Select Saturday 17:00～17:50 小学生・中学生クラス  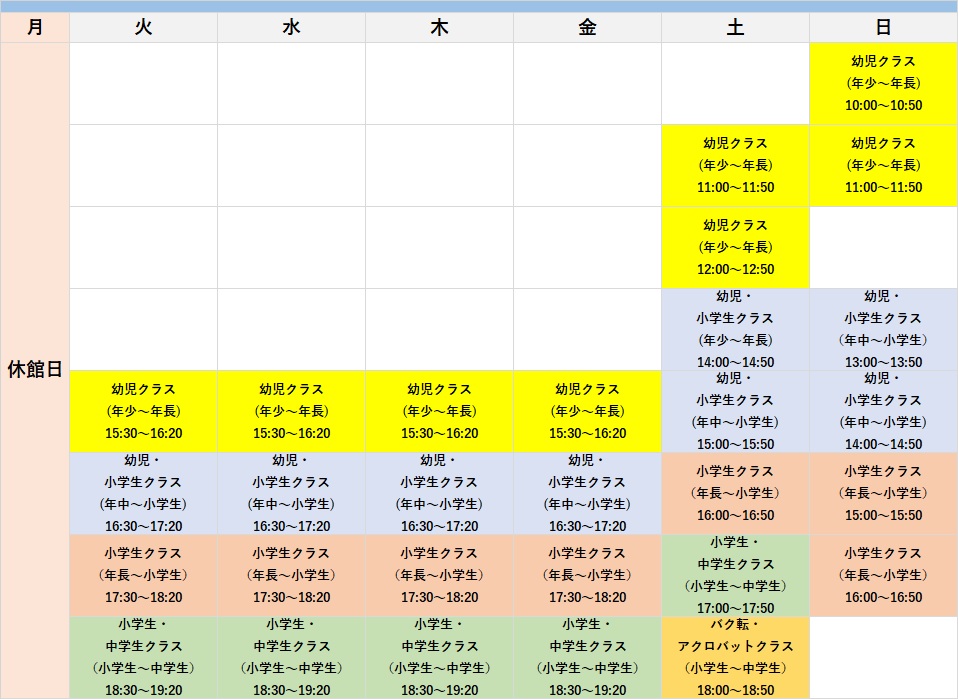coord(735,575)
